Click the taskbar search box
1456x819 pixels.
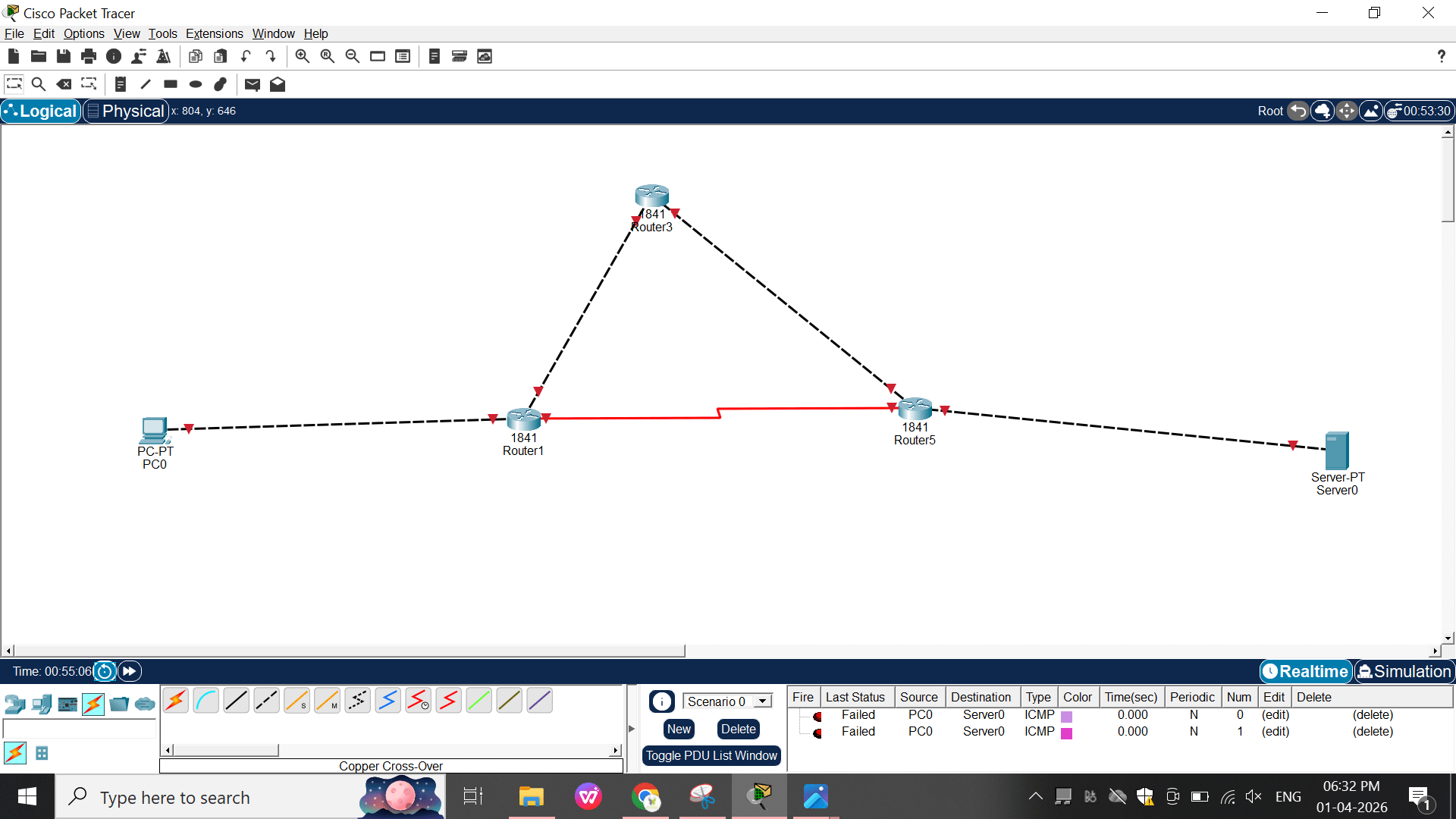click(250, 796)
